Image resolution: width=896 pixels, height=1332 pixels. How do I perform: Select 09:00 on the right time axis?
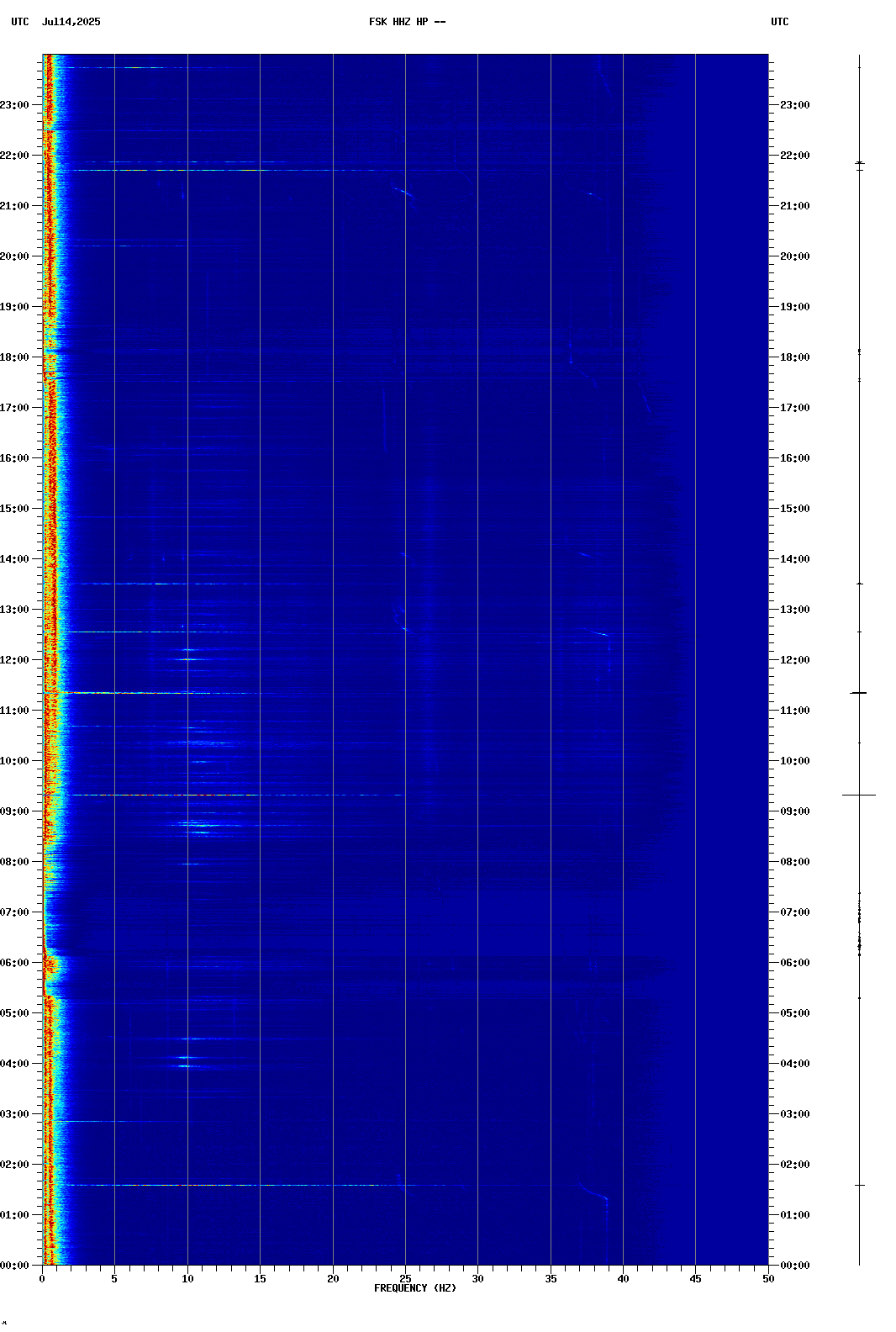point(795,811)
